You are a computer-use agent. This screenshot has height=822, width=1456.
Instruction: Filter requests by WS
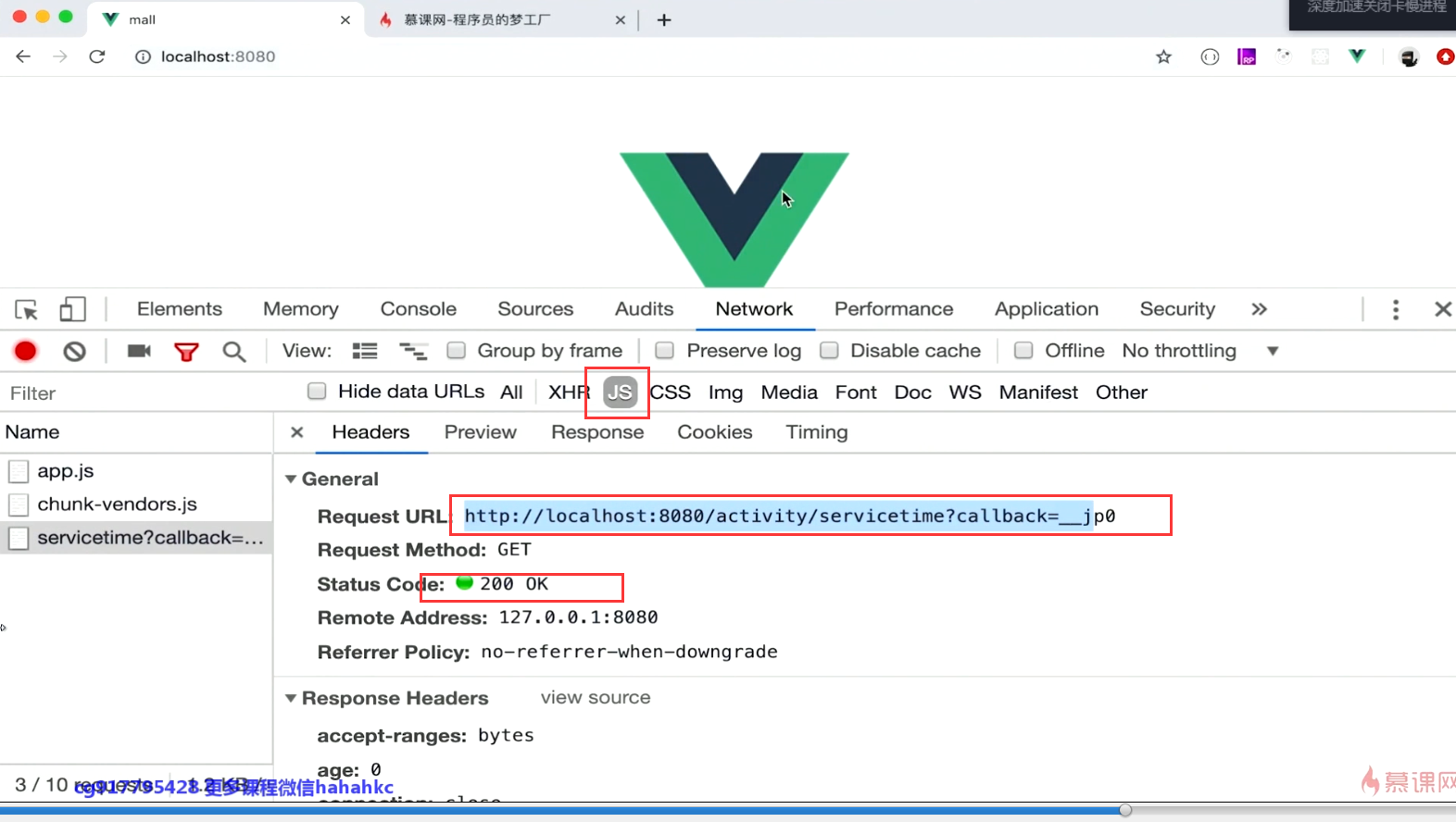pos(965,392)
